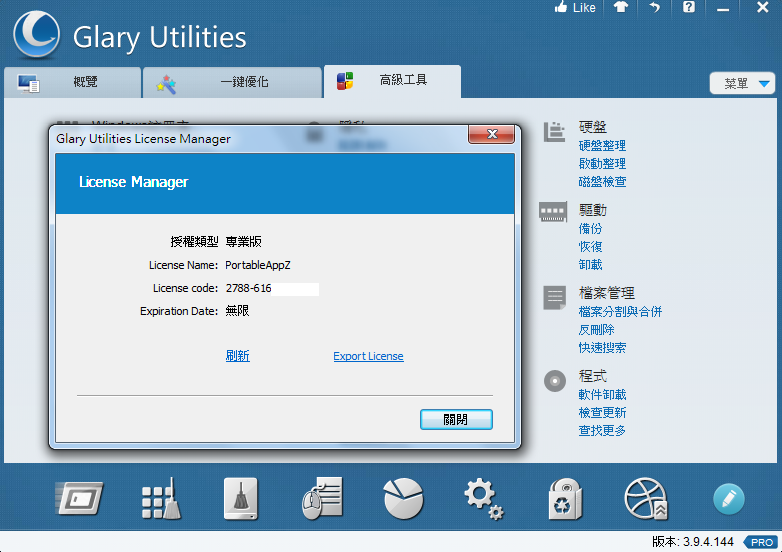
Task: Click the Glary Utilities License Manager title
Action: pos(143,139)
